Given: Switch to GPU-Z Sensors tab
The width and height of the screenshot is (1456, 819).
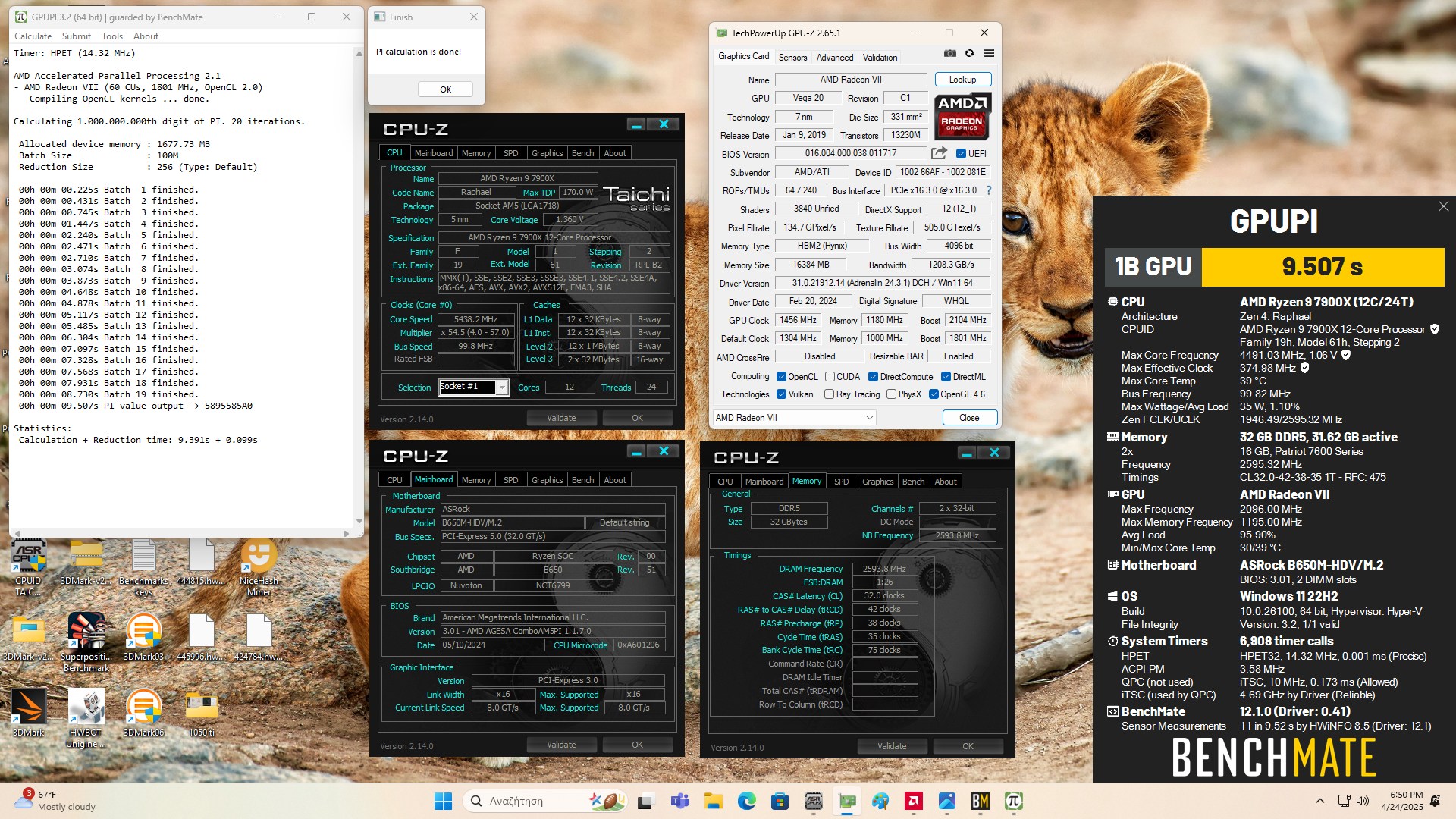Looking at the screenshot, I should click(792, 58).
